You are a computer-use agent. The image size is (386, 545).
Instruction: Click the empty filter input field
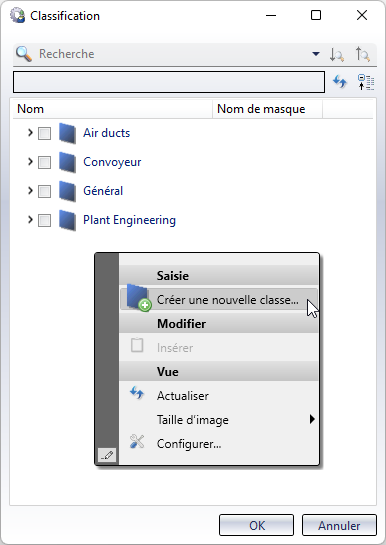tap(169, 82)
